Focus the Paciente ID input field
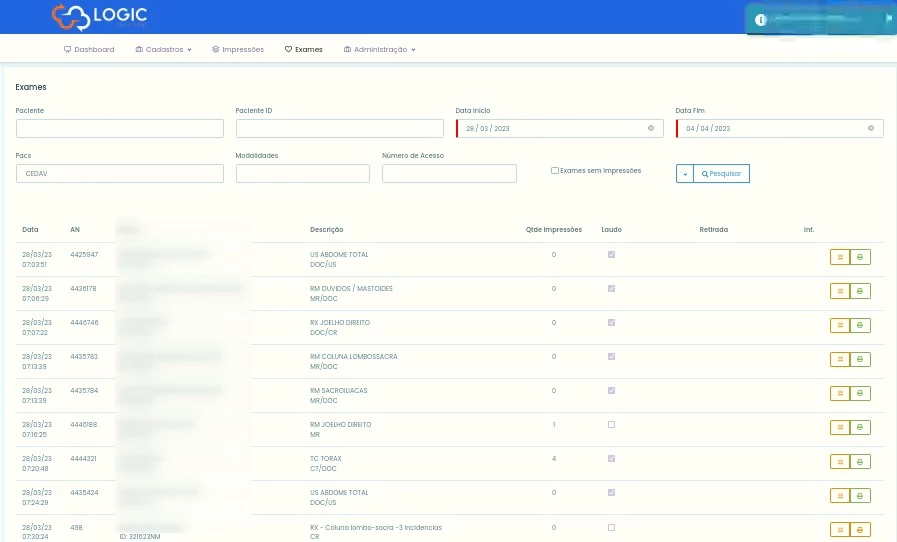The height and width of the screenshot is (542, 897). tap(339, 128)
